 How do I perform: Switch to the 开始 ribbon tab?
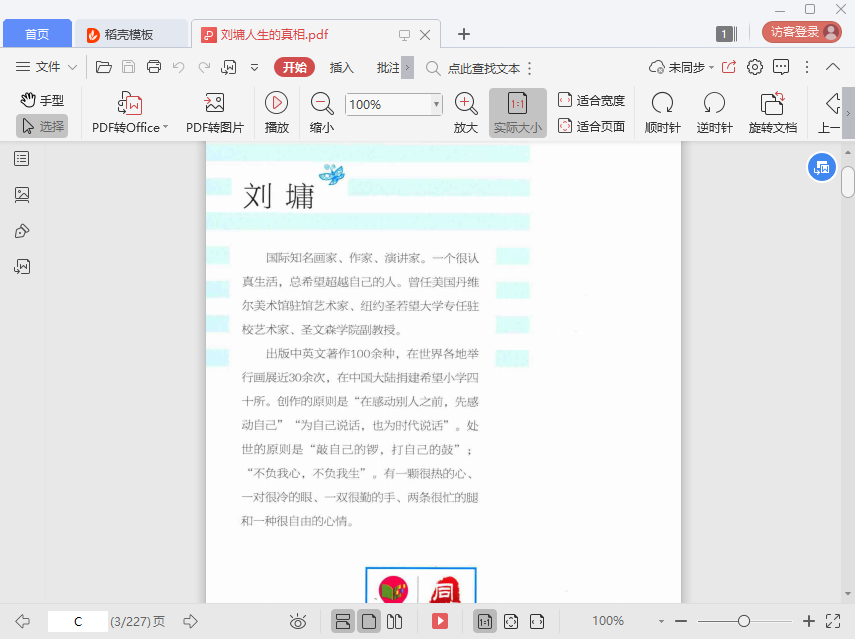294,67
